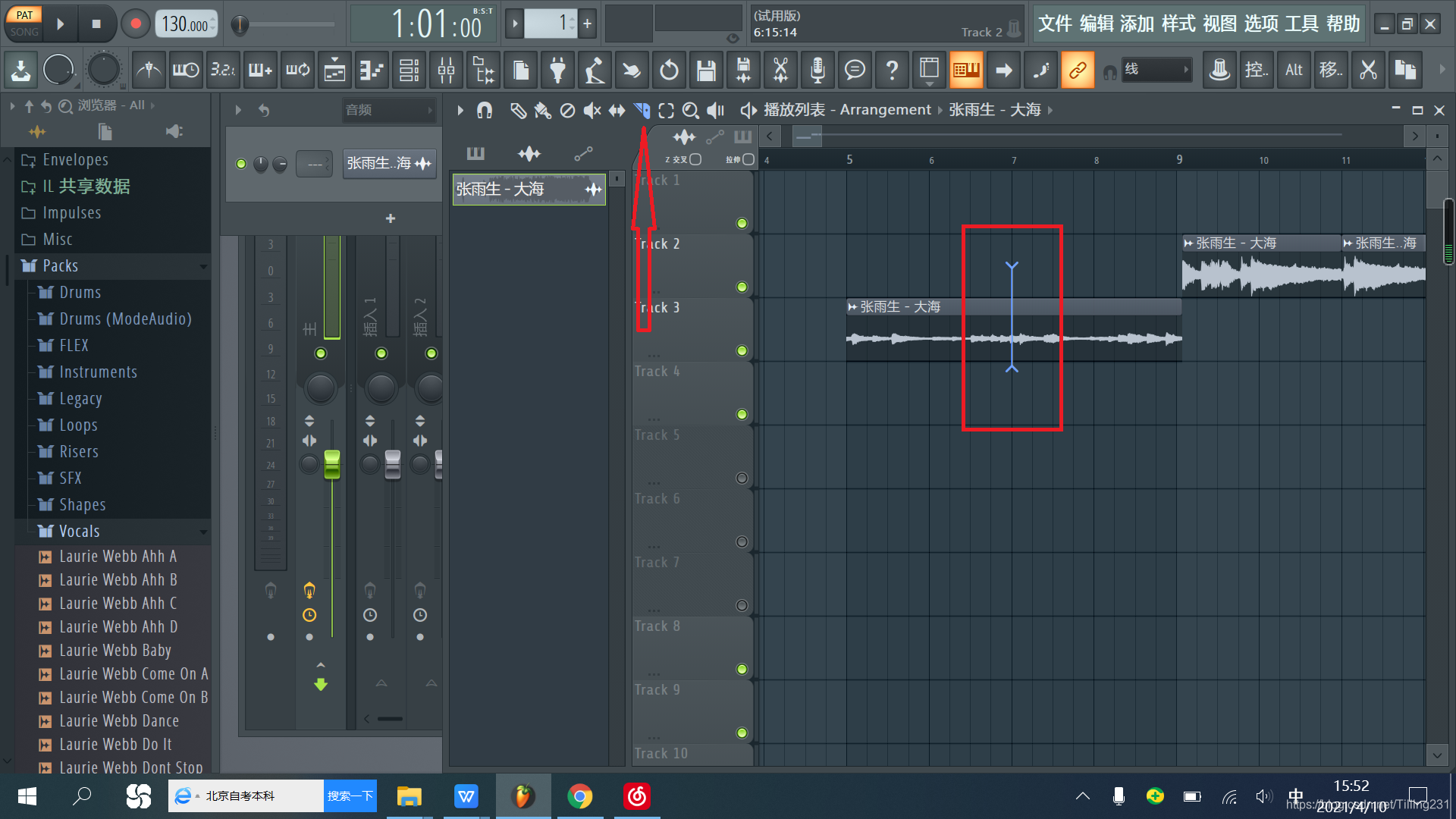Toggle the magnet snap icon in playlist

[485, 111]
